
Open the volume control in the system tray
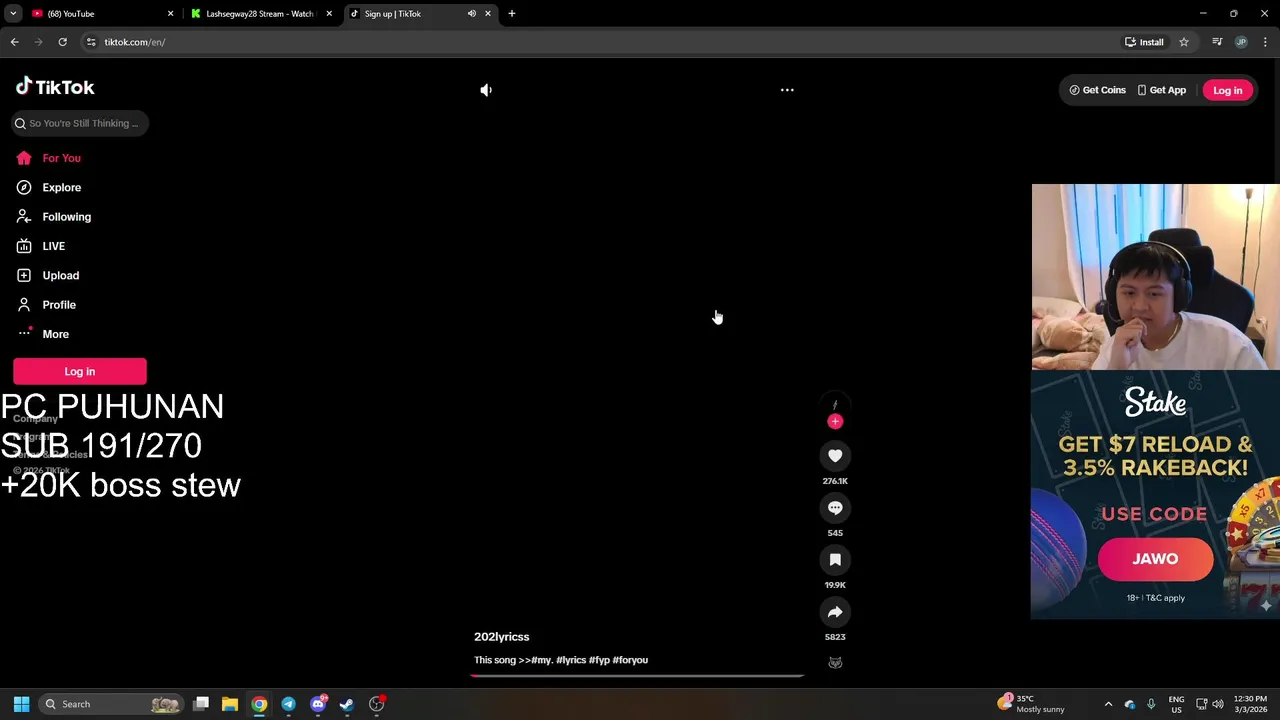pyautogui.click(x=1218, y=704)
